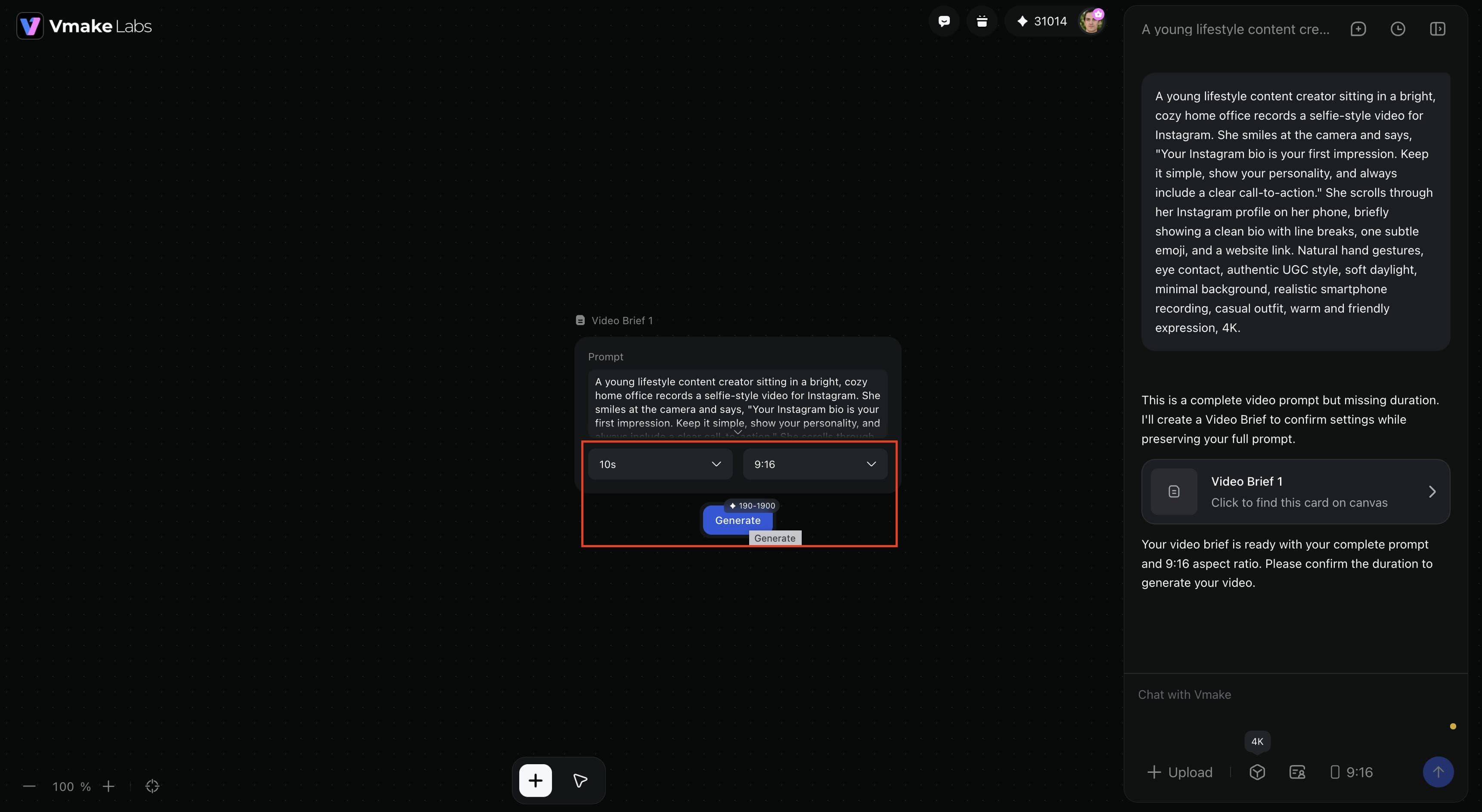Send the message with arrow button
1482x812 pixels.
pyautogui.click(x=1438, y=772)
